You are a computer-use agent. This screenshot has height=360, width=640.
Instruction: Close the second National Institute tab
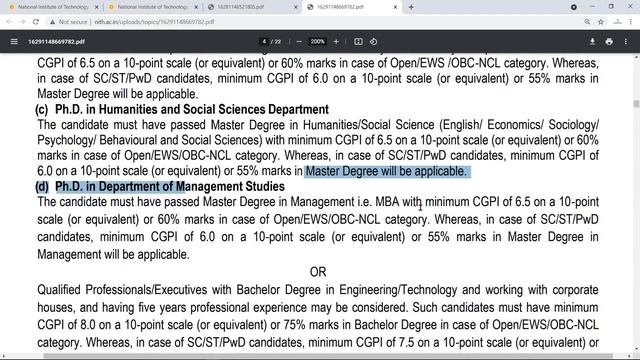[x=196, y=7]
